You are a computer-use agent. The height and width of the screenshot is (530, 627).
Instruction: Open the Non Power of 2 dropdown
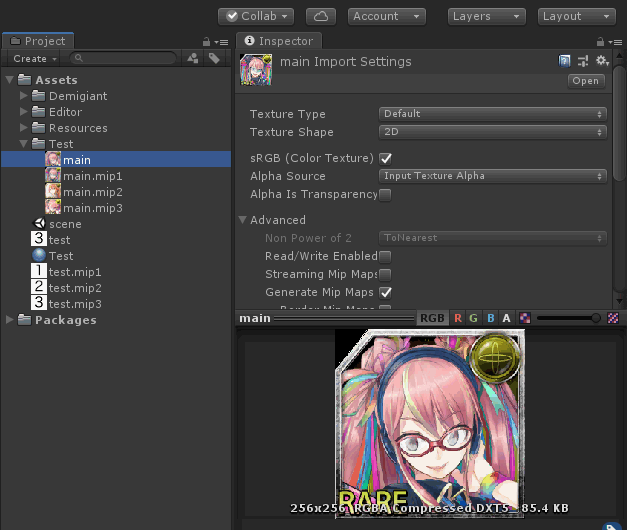[x=493, y=238]
